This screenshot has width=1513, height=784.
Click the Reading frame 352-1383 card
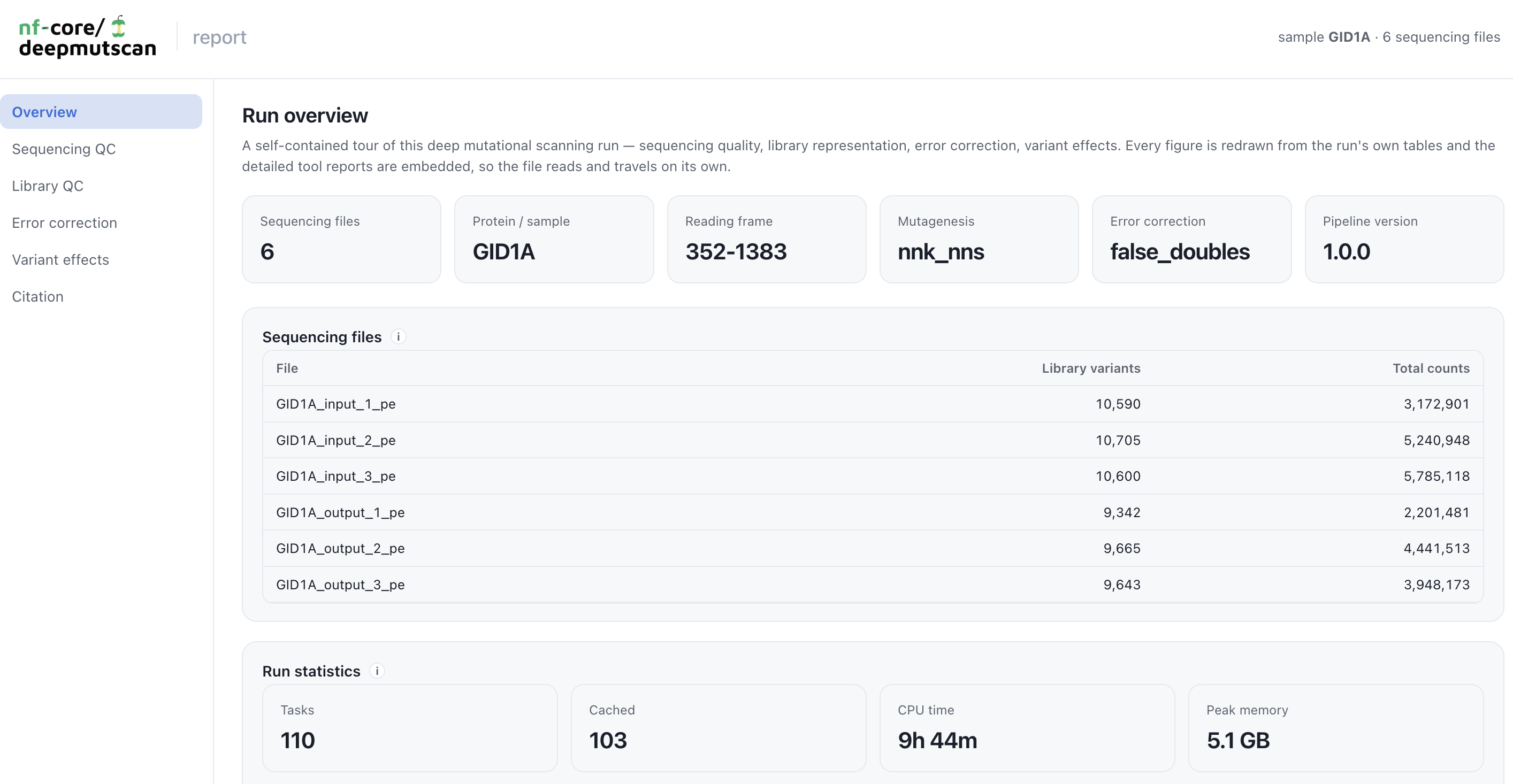click(x=767, y=239)
